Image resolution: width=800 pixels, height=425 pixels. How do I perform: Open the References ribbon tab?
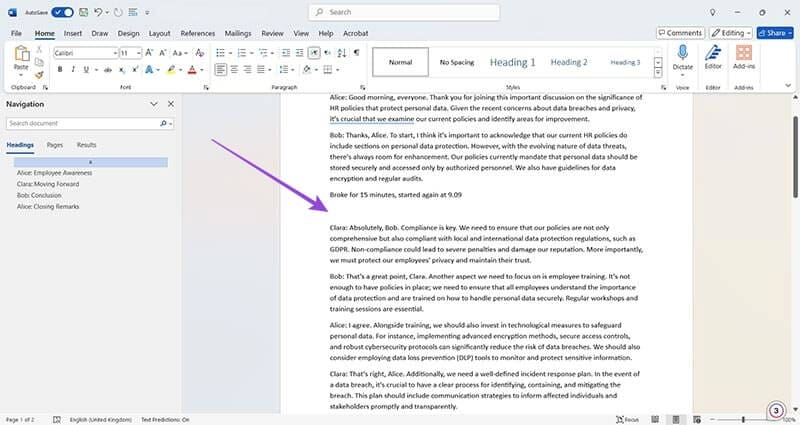tap(197, 33)
